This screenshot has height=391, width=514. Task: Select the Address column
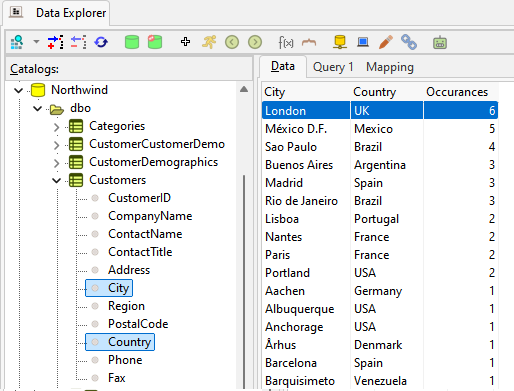129,270
